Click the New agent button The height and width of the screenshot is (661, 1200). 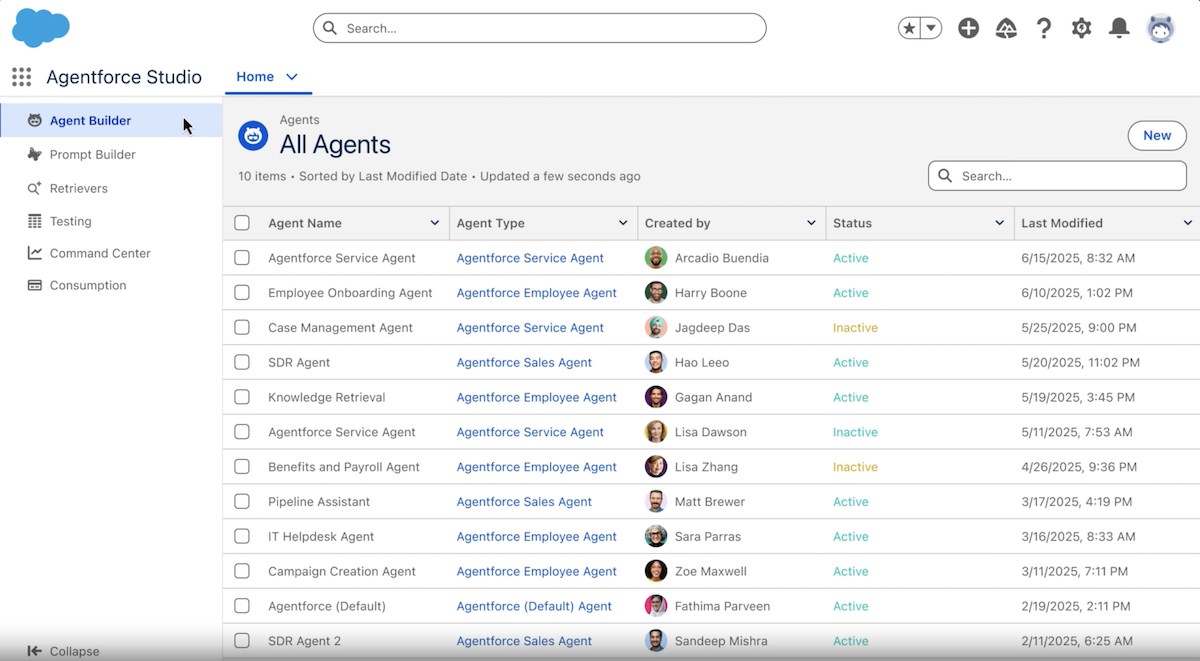coord(1157,136)
